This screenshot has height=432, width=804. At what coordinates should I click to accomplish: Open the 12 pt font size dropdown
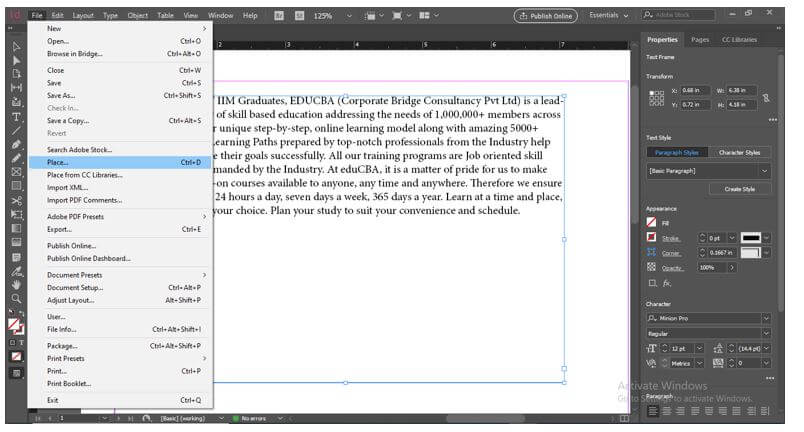click(699, 348)
